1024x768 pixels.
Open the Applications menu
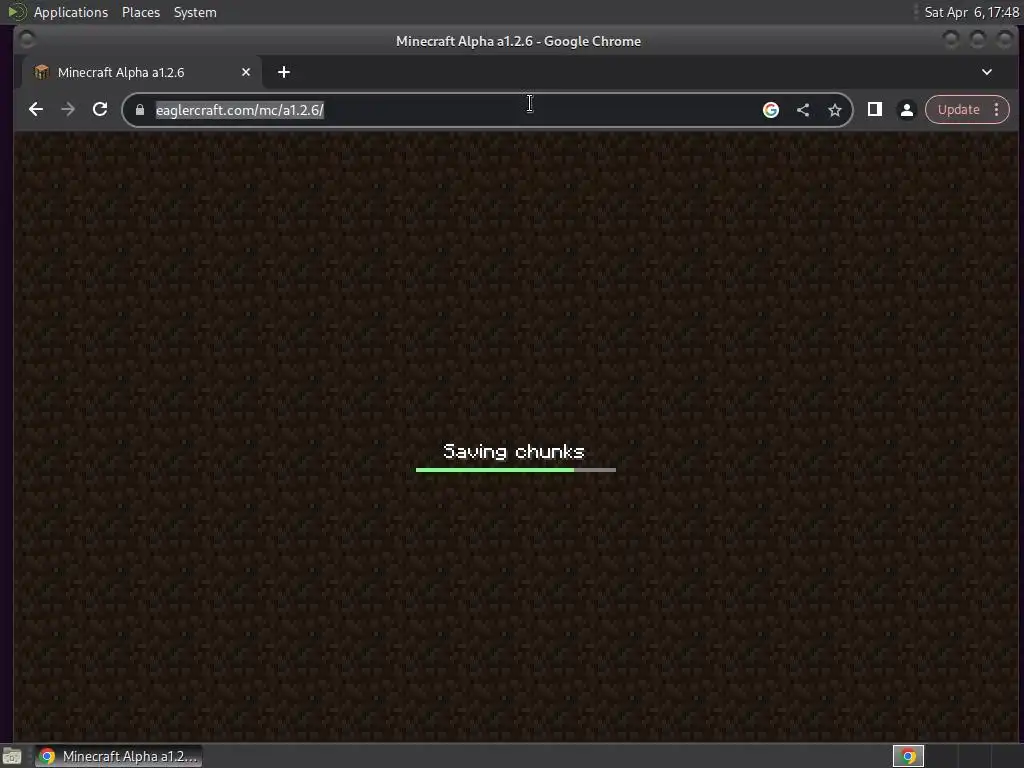click(71, 12)
